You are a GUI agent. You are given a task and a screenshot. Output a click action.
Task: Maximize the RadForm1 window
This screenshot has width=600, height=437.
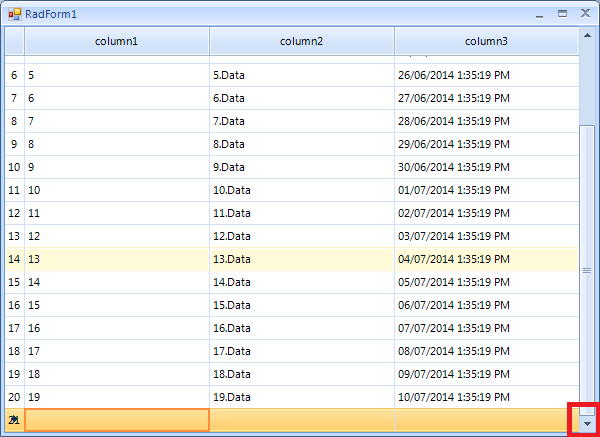coord(562,14)
